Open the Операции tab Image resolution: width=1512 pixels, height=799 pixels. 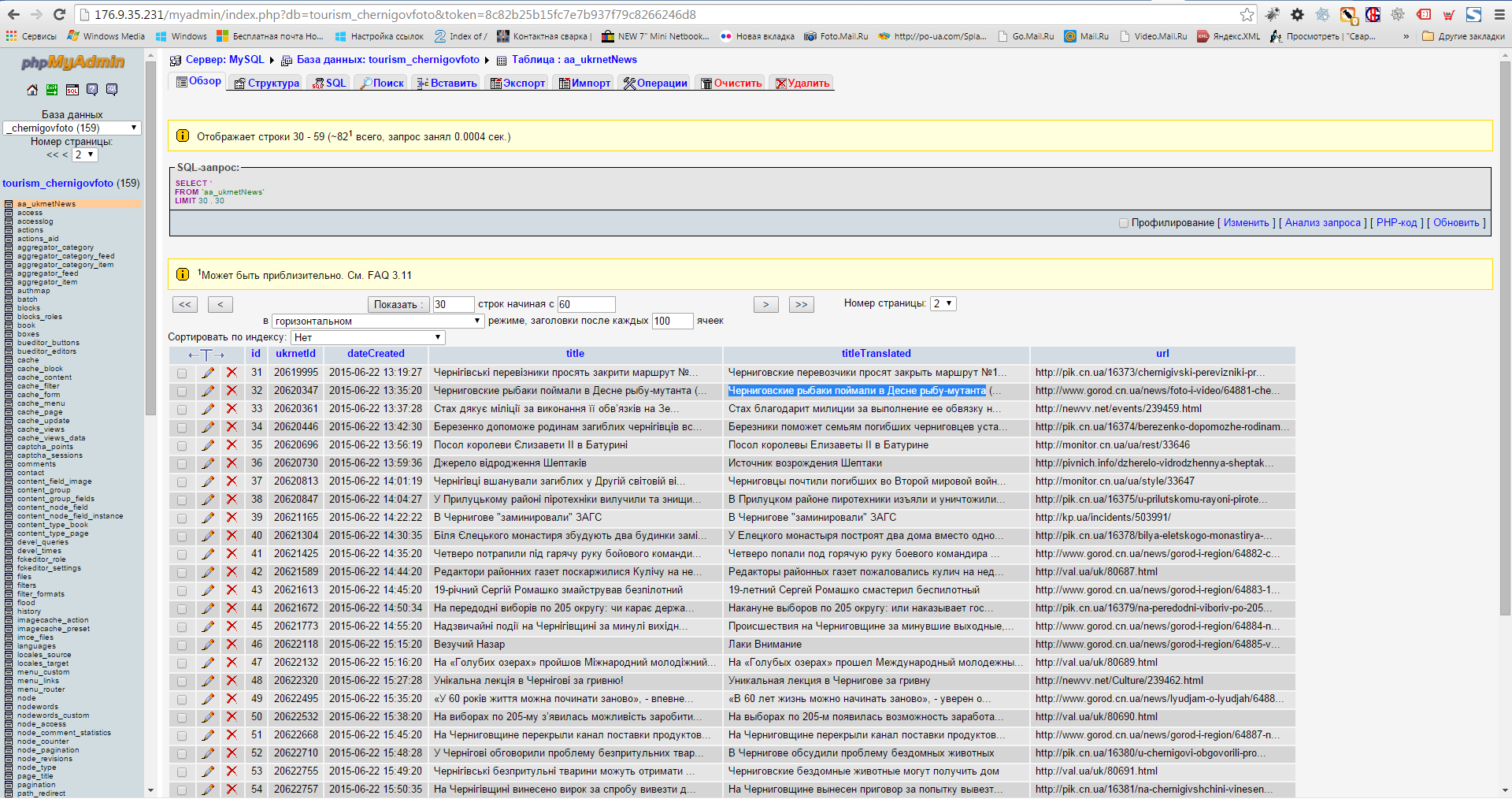click(x=655, y=83)
